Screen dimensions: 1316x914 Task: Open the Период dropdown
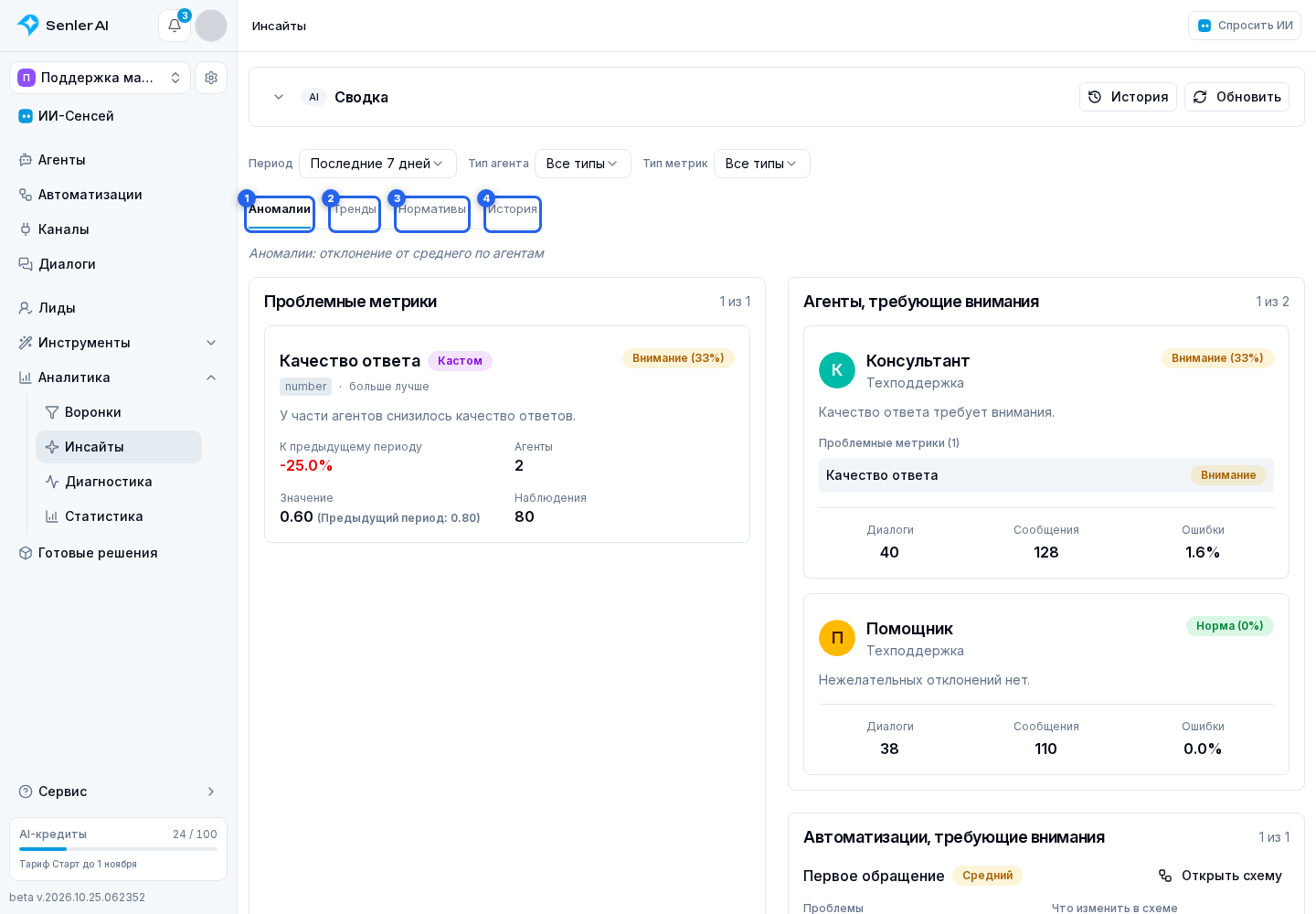[x=377, y=164]
